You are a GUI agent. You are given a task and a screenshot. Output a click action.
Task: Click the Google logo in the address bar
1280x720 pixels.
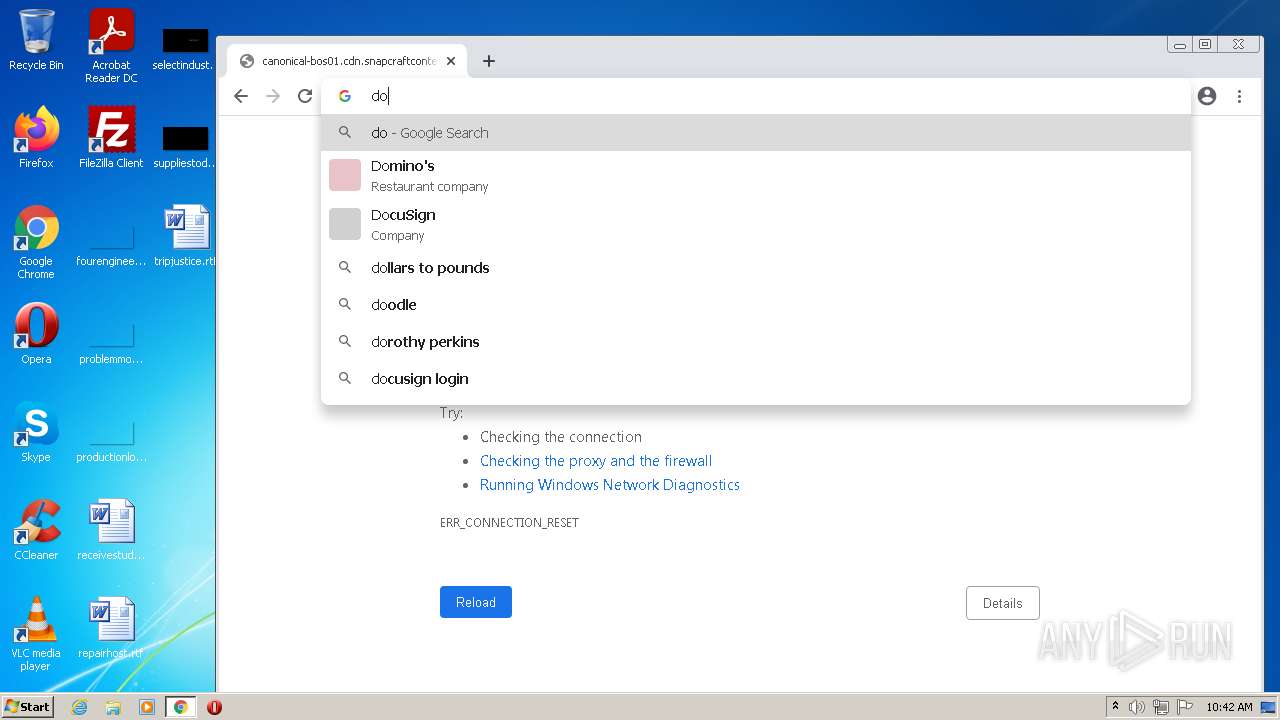pos(345,96)
